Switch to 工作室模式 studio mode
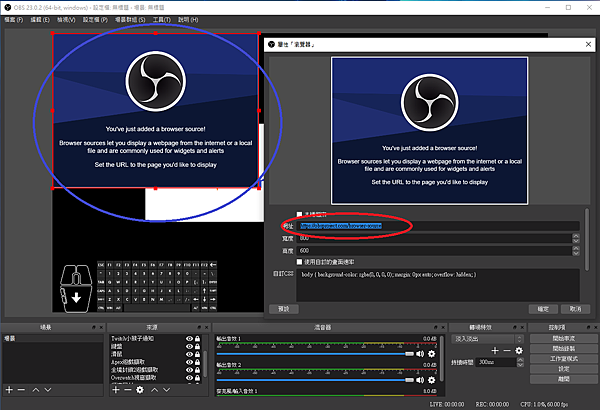Image resolution: width=600 pixels, height=410 pixels. (563, 359)
